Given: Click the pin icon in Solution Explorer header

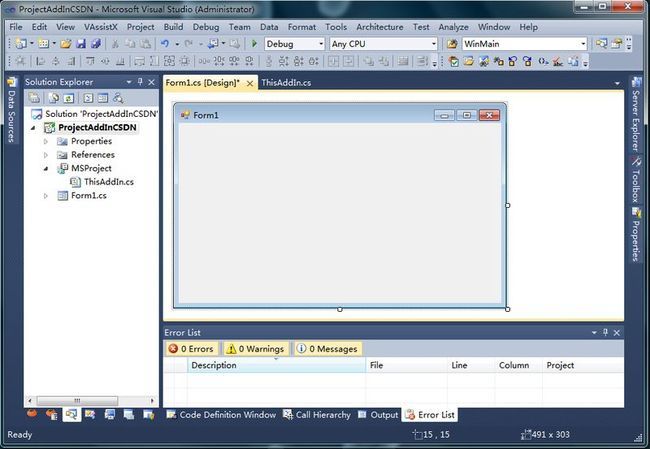Looking at the screenshot, I should coord(140,82).
